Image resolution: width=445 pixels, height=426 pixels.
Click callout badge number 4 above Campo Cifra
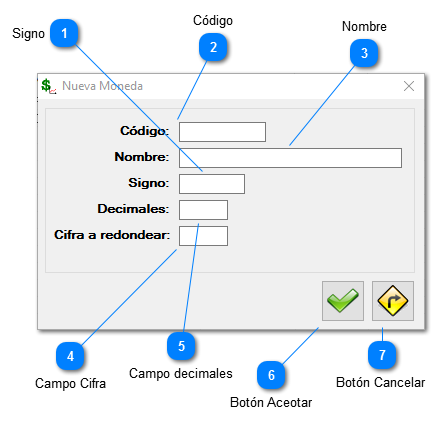coord(70,356)
